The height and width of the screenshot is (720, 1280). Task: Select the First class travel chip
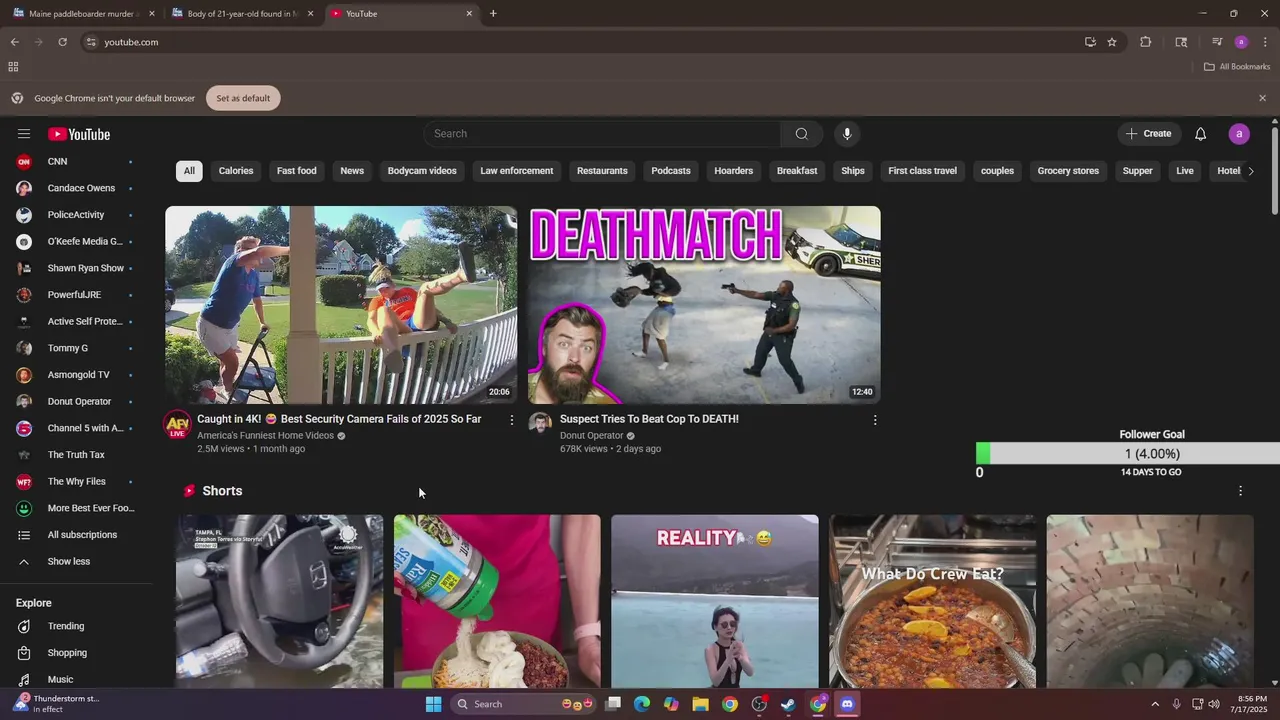[923, 171]
